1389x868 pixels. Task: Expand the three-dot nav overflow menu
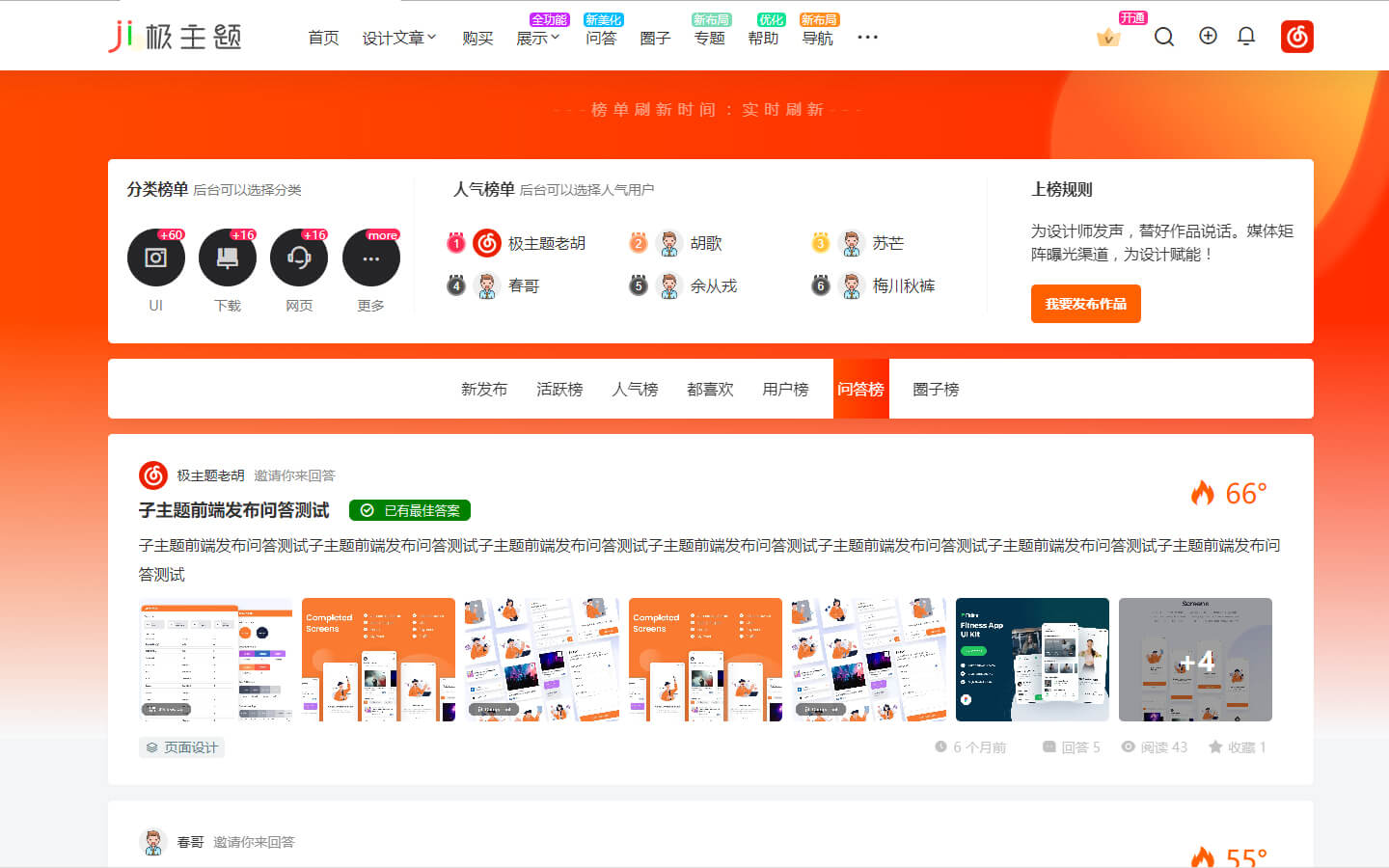pos(867,38)
